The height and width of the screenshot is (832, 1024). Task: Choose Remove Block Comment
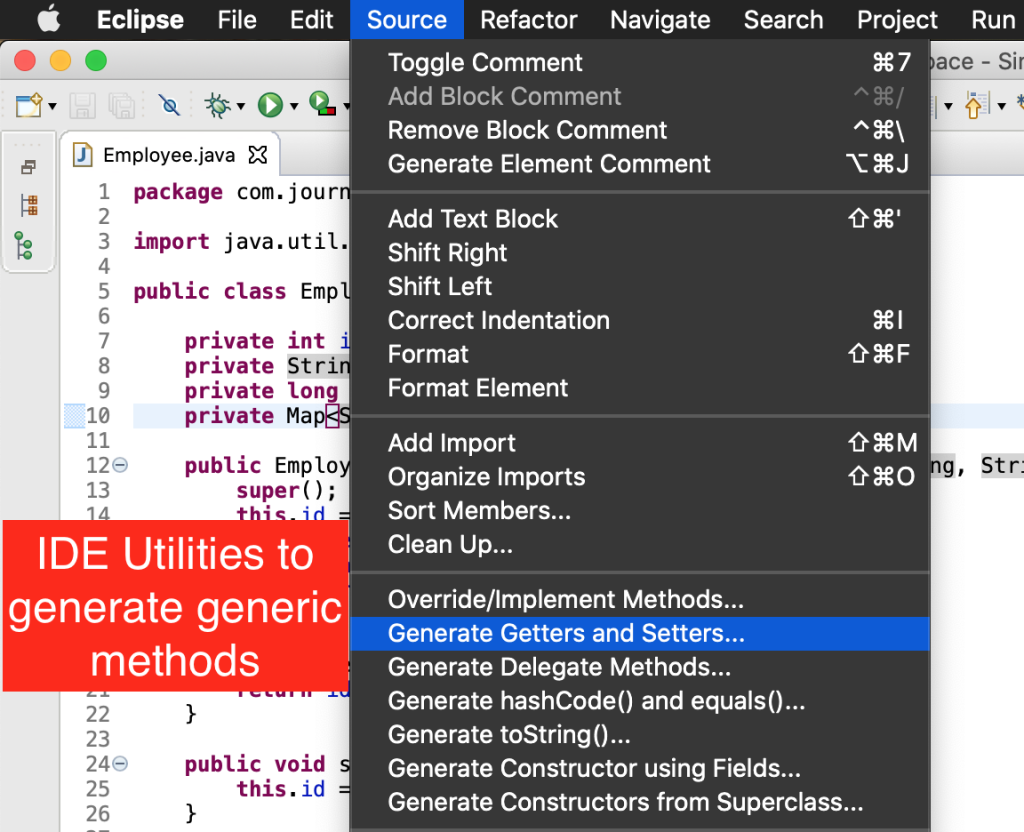click(640, 130)
